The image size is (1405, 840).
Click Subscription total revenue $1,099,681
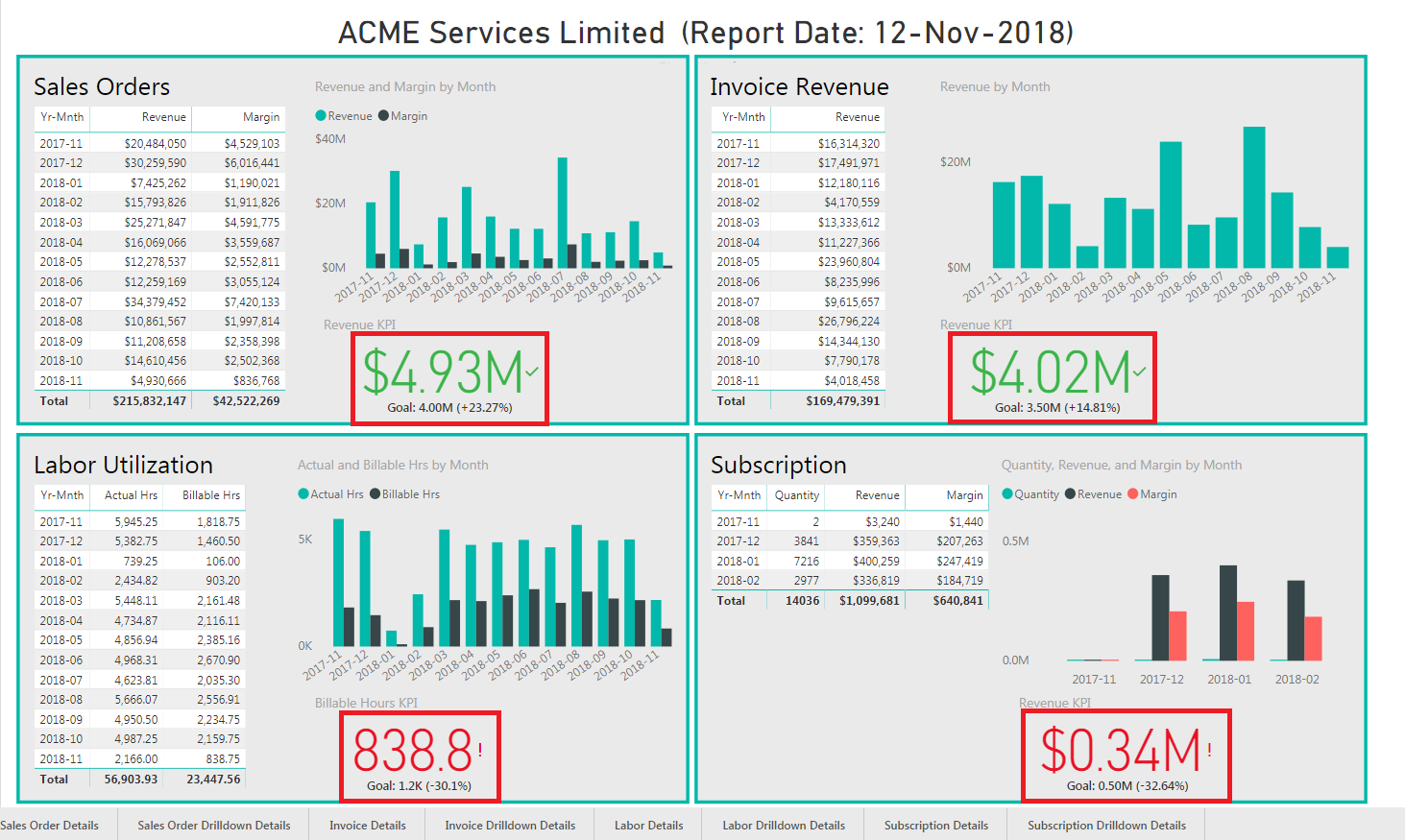[x=869, y=601]
